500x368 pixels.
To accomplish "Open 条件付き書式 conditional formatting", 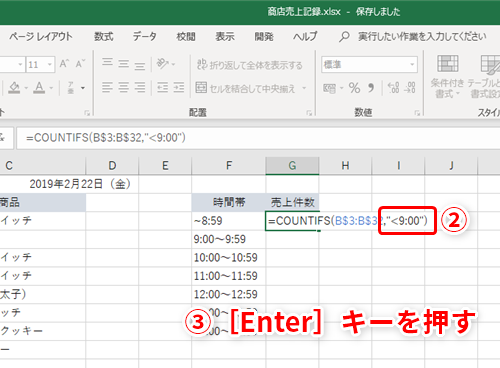I will [447, 77].
